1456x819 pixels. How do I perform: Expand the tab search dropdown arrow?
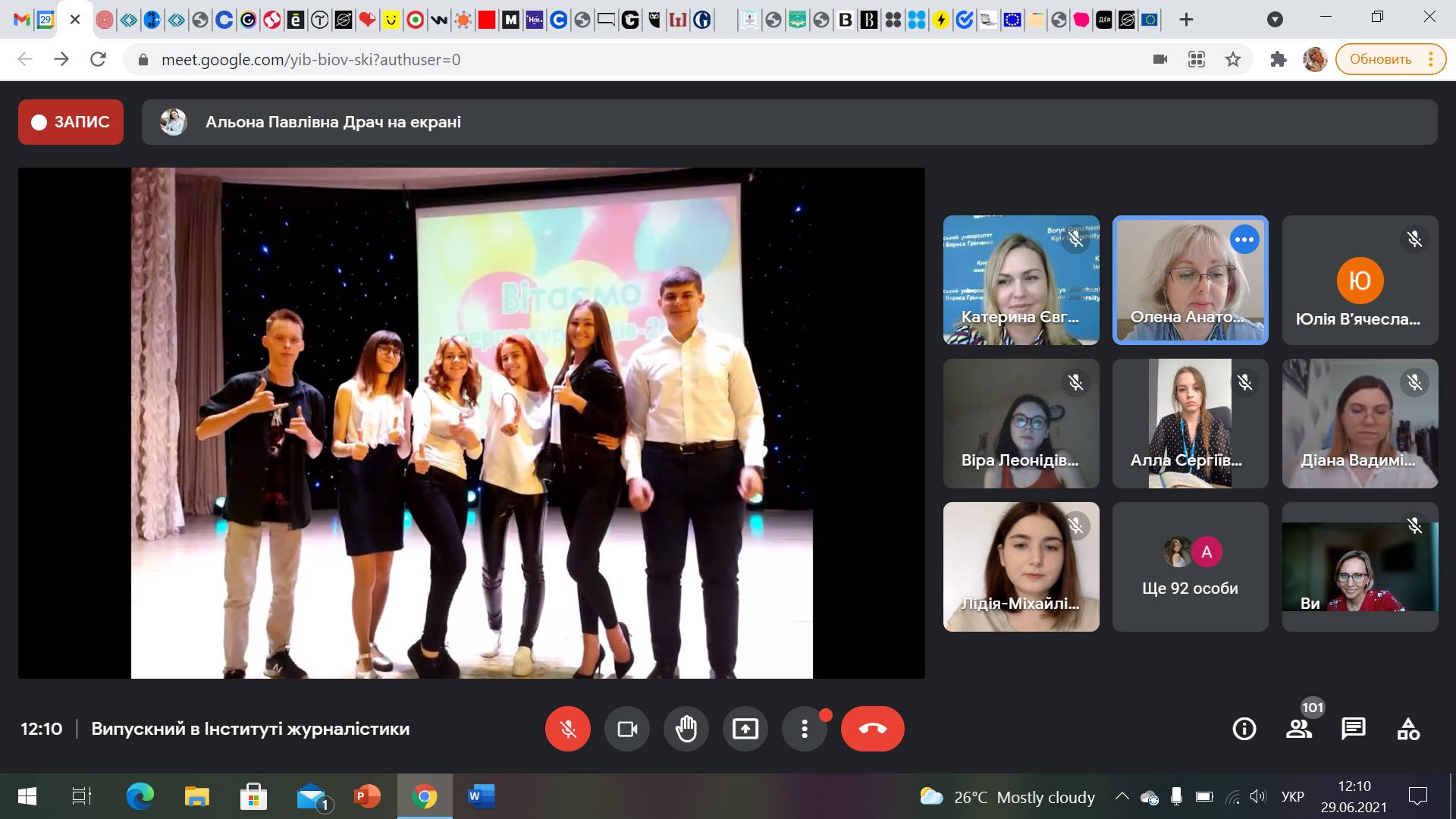pos(1275,20)
